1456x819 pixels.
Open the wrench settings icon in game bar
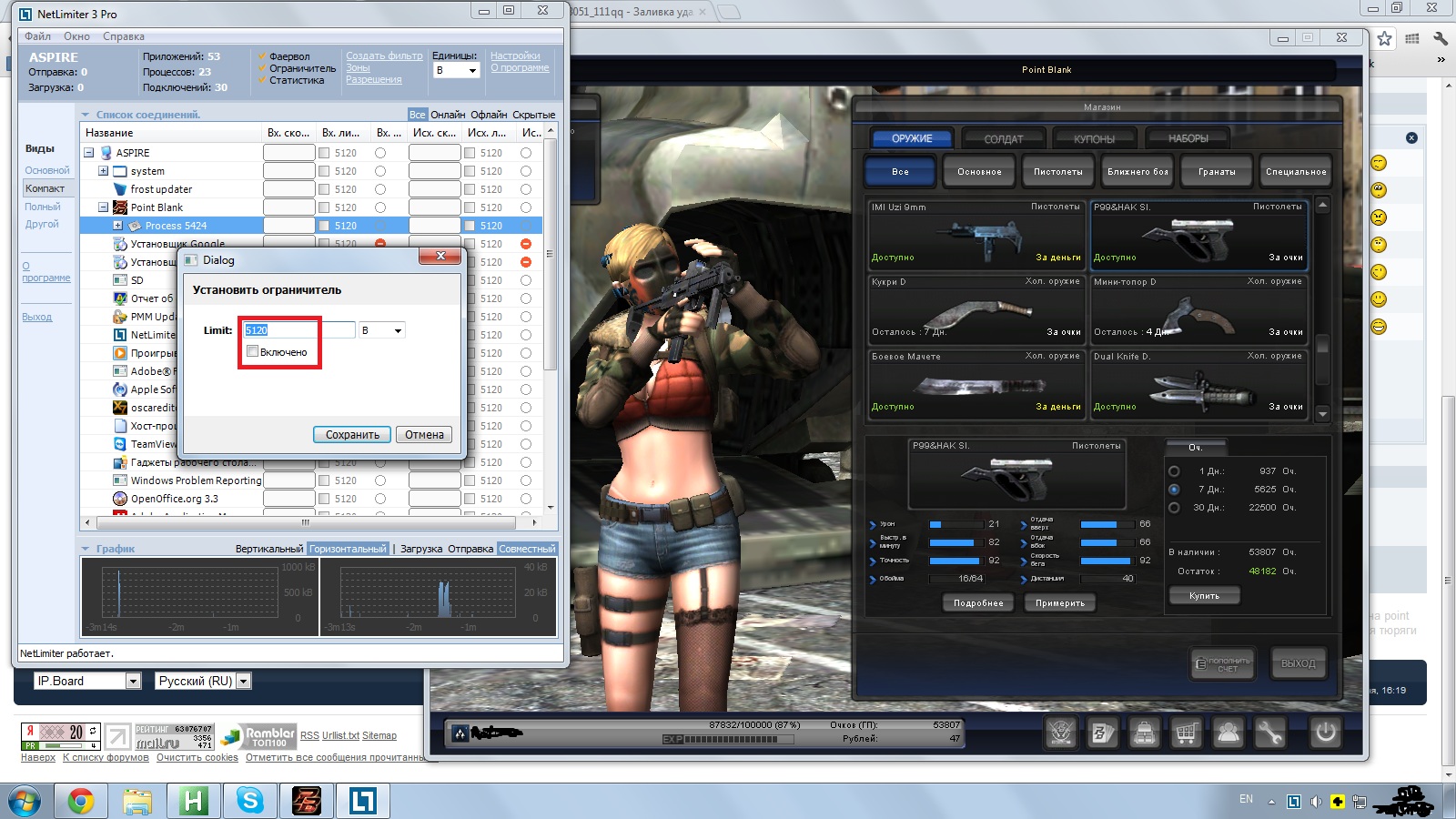[x=1270, y=732]
